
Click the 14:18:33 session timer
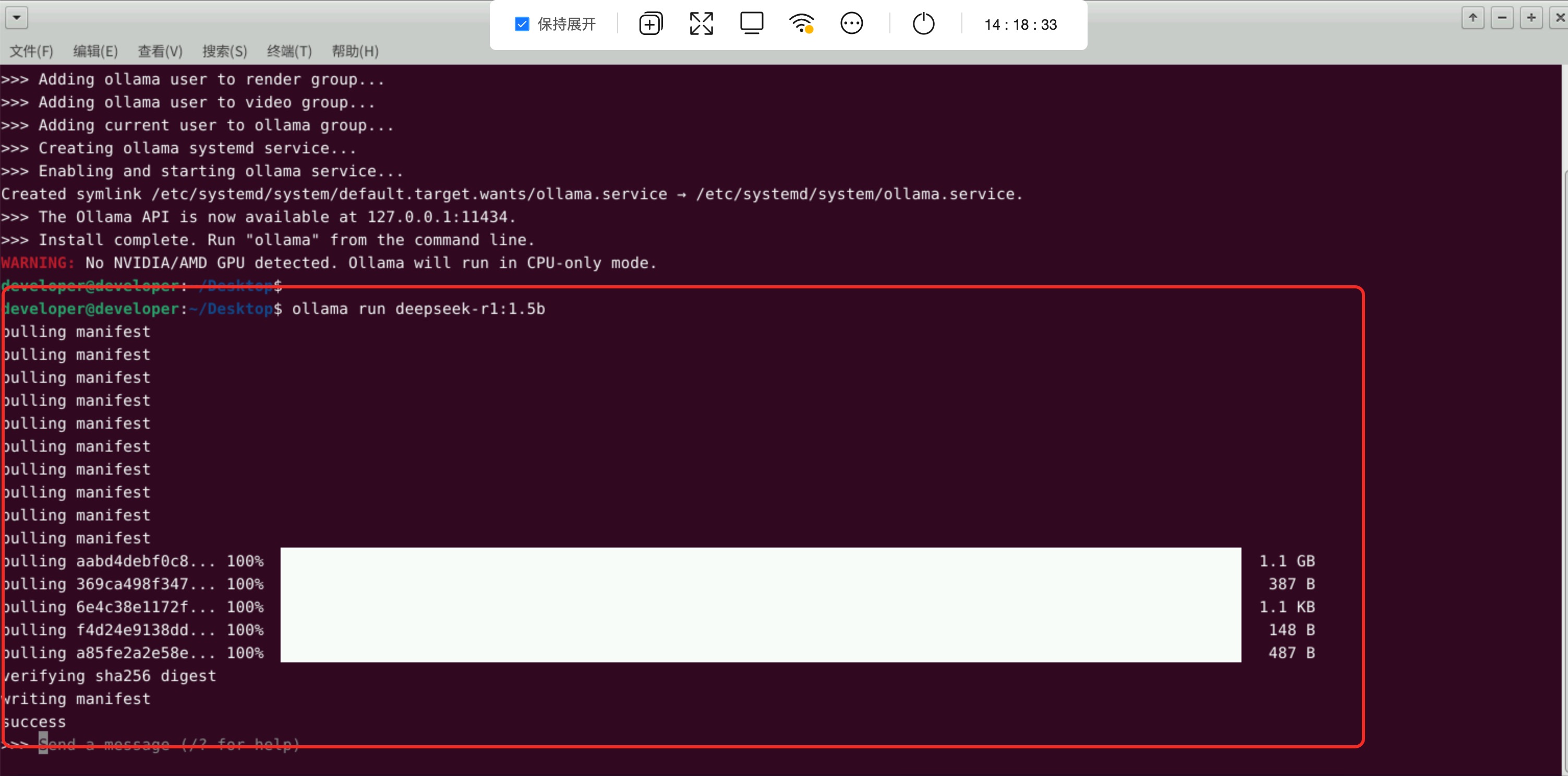1020,25
